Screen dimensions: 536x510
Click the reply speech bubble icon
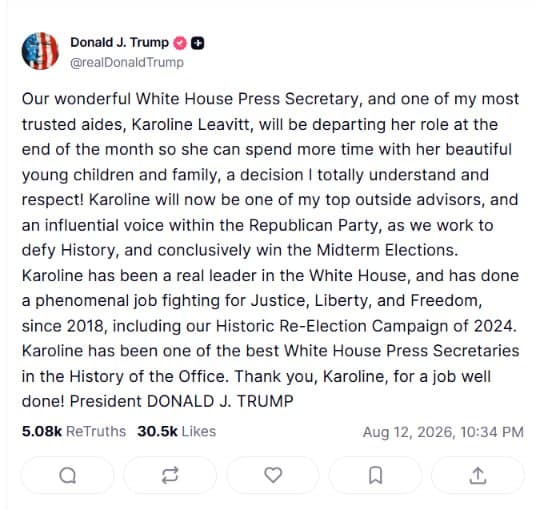[x=68, y=475]
